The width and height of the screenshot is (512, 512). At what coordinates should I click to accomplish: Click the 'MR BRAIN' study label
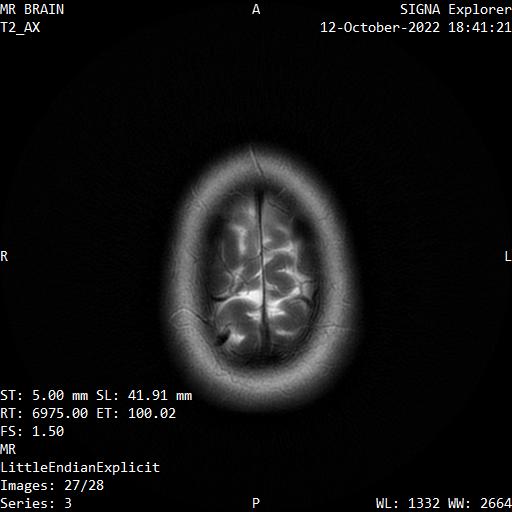[32, 9]
